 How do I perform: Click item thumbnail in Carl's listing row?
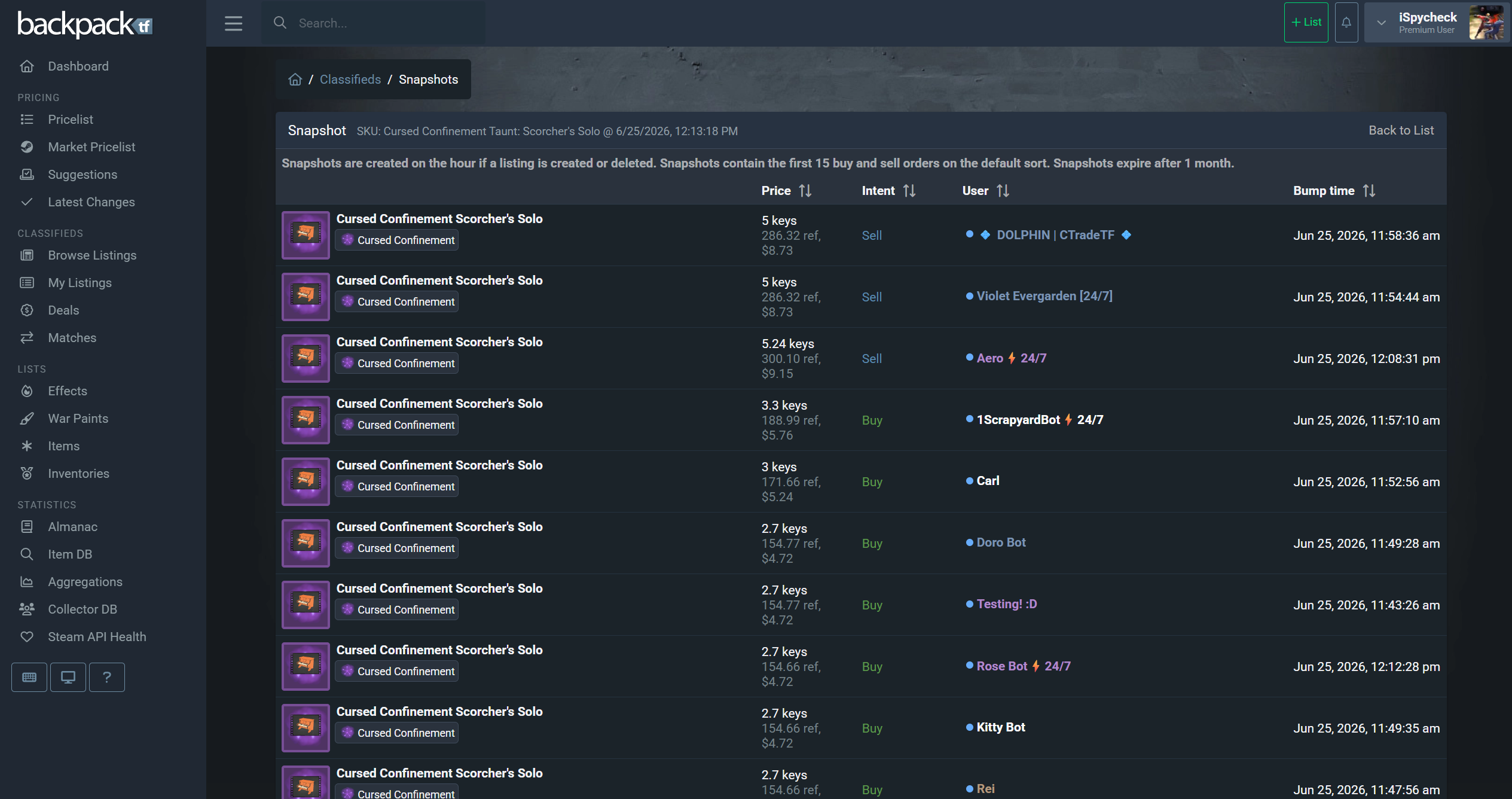click(306, 481)
